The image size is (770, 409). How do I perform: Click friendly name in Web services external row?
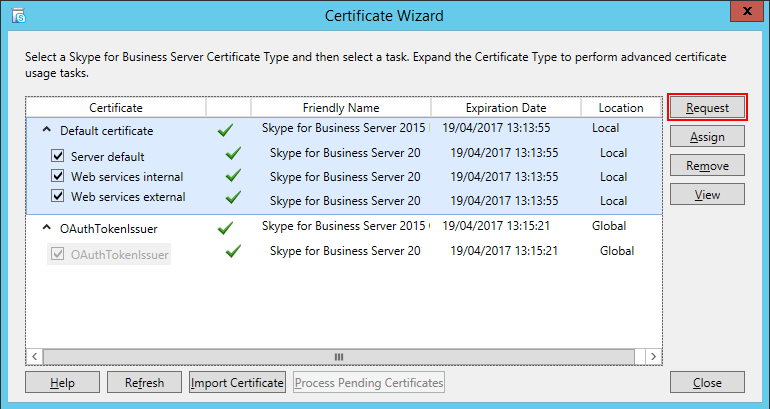pyautogui.click(x=345, y=201)
